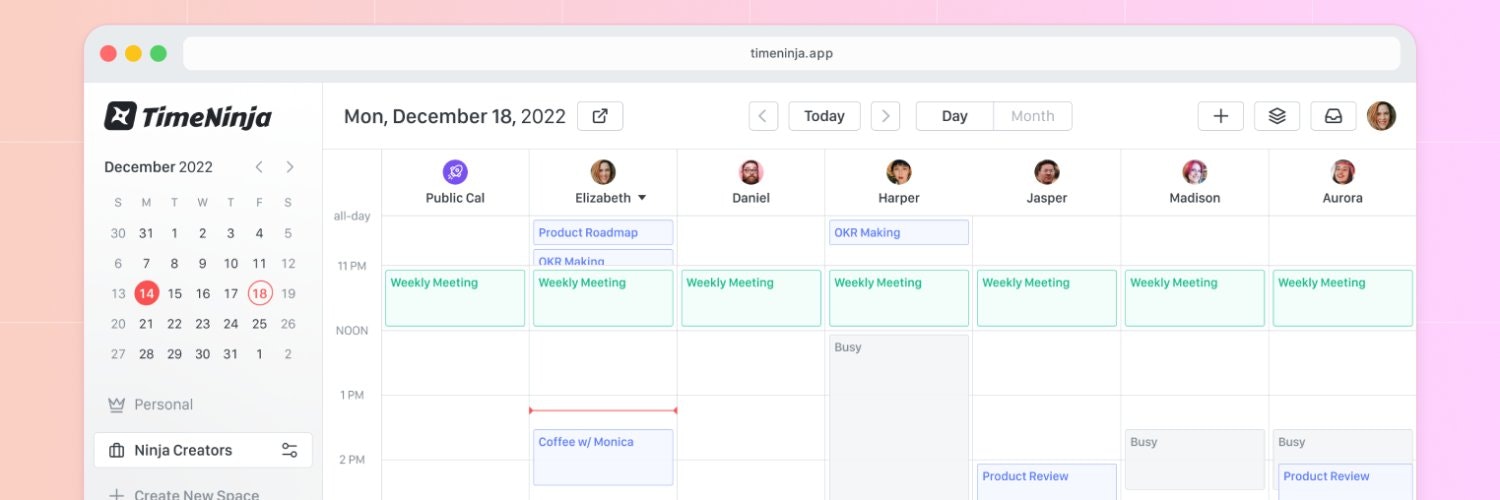The image size is (1500, 500).
Task: Open Harper's OKR Making all-day event
Action: pyautogui.click(x=899, y=232)
